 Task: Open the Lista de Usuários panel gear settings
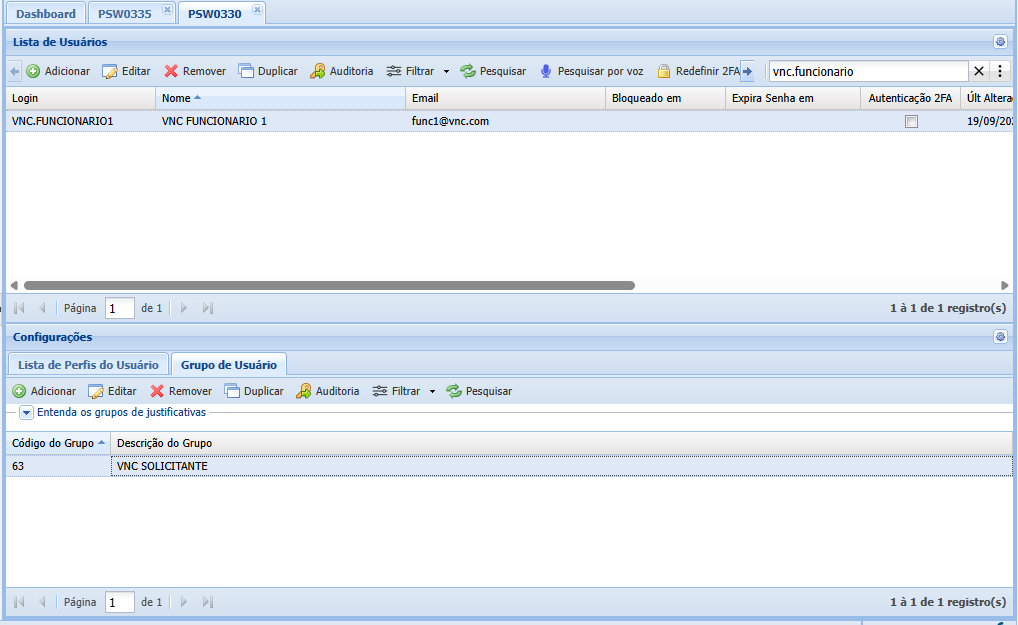click(x=1000, y=42)
